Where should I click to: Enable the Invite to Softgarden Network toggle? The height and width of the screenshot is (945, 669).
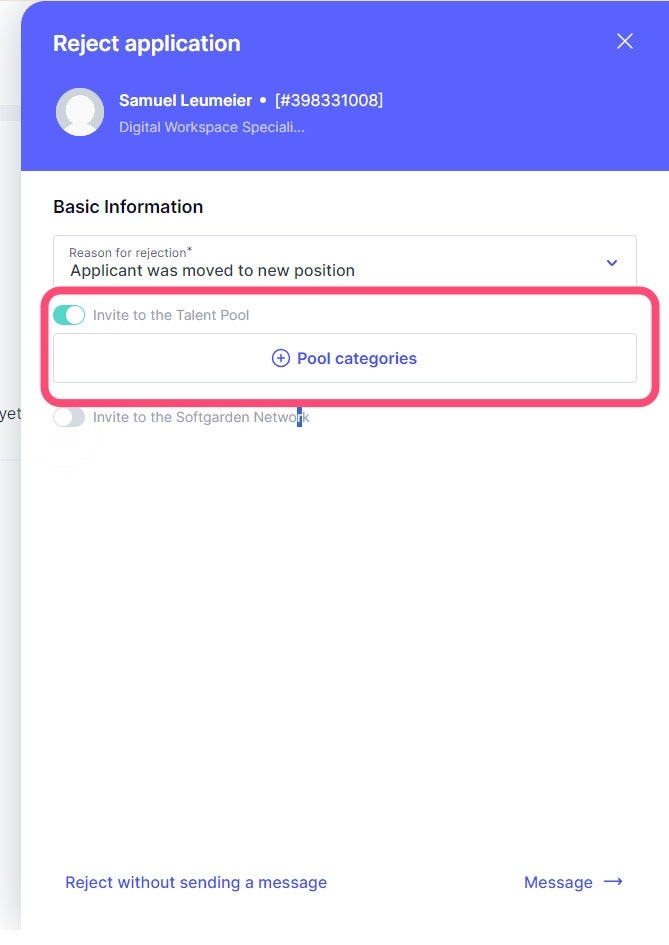69,417
